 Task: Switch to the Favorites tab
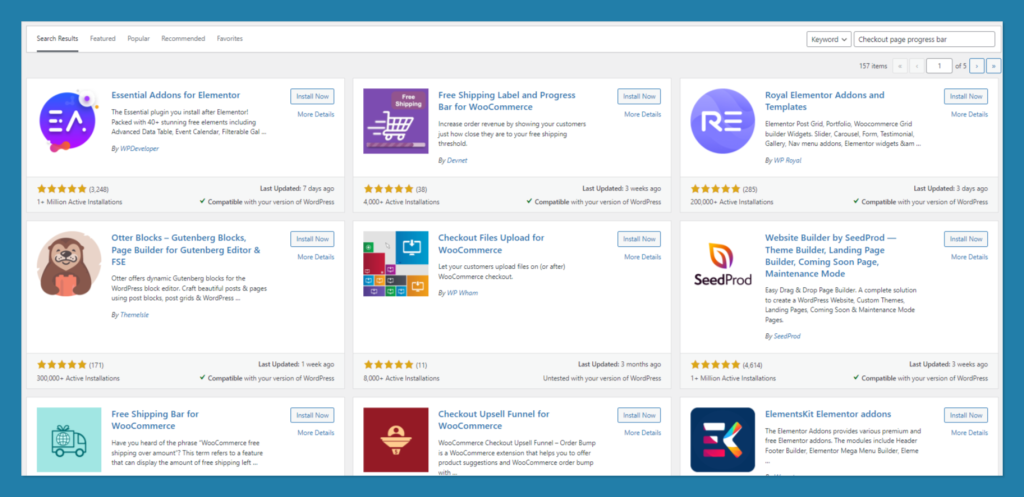click(x=230, y=39)
